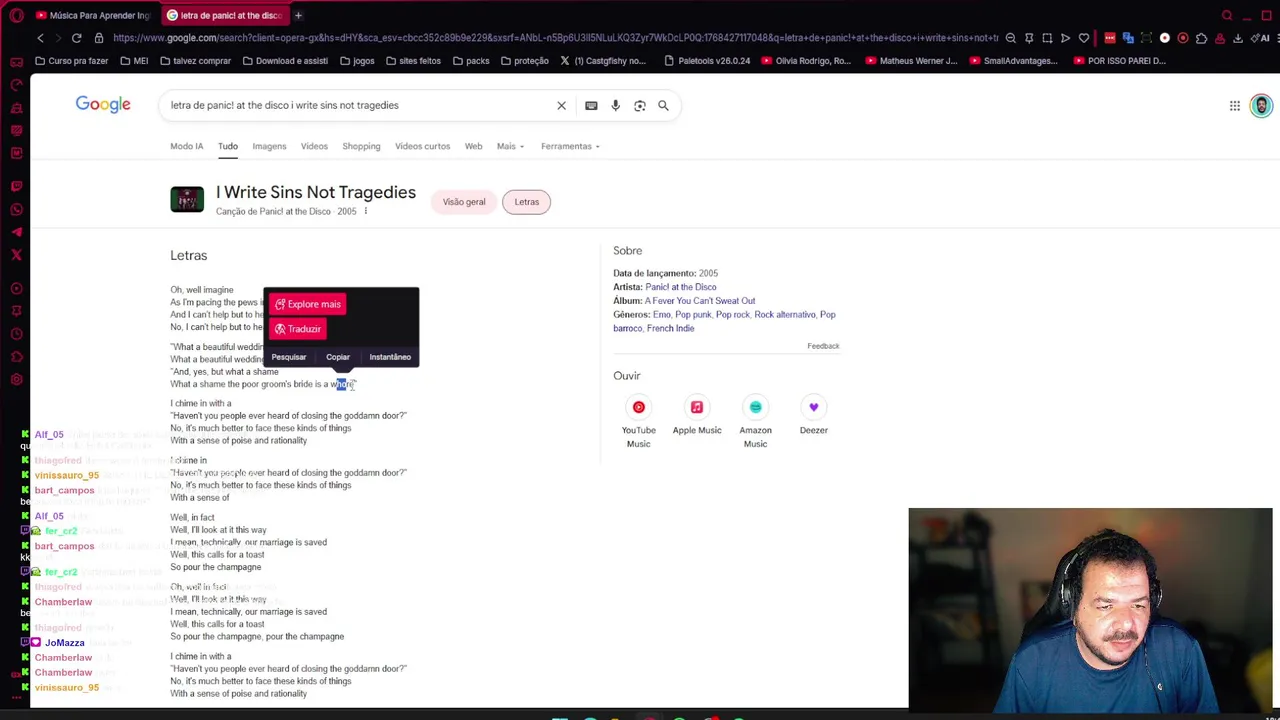Open the Pop punk genre link

(x=693, y=315)
